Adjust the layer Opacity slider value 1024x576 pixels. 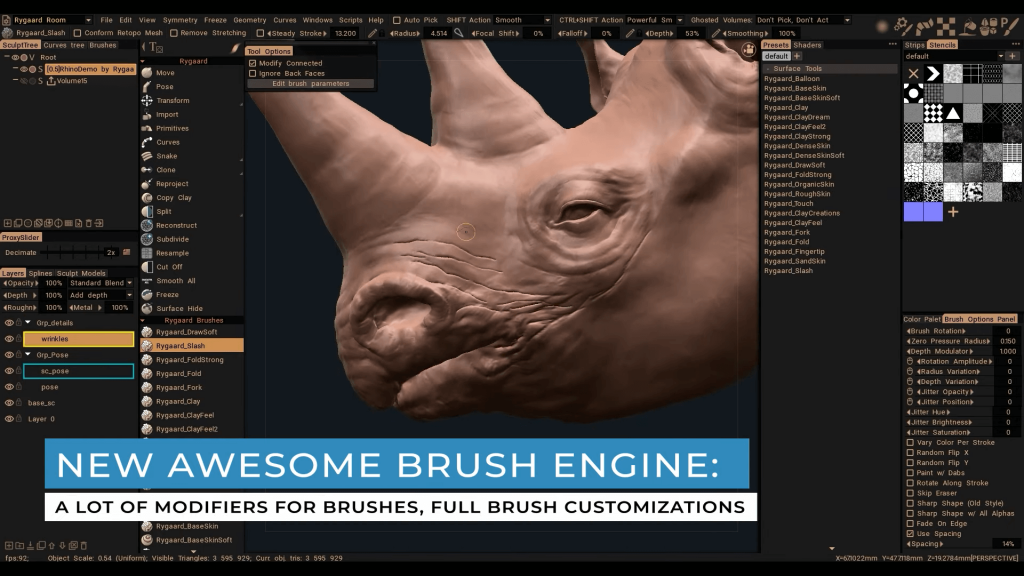[54, 283]
